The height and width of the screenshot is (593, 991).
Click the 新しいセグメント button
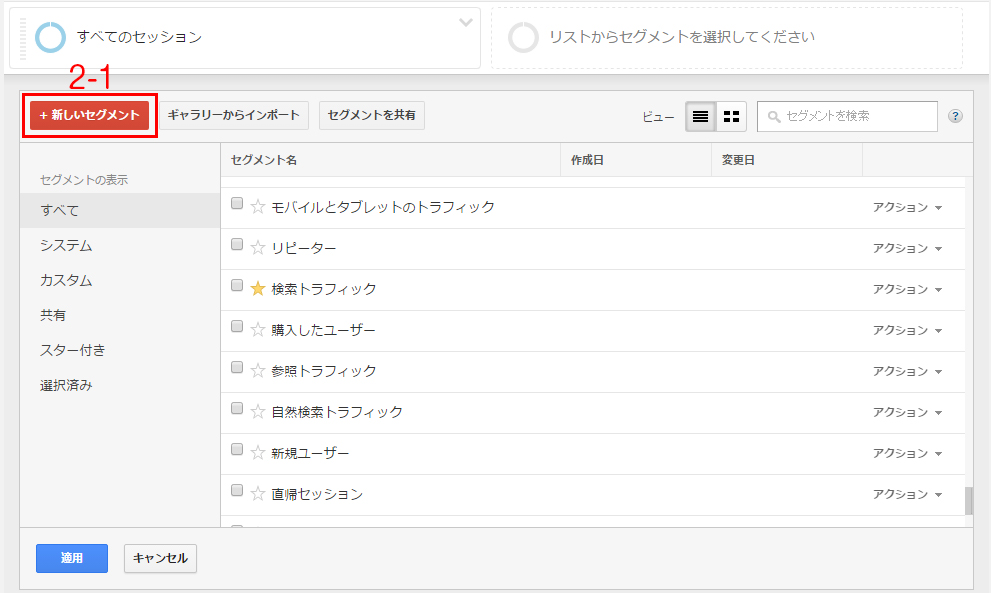[x=90, y=115]
